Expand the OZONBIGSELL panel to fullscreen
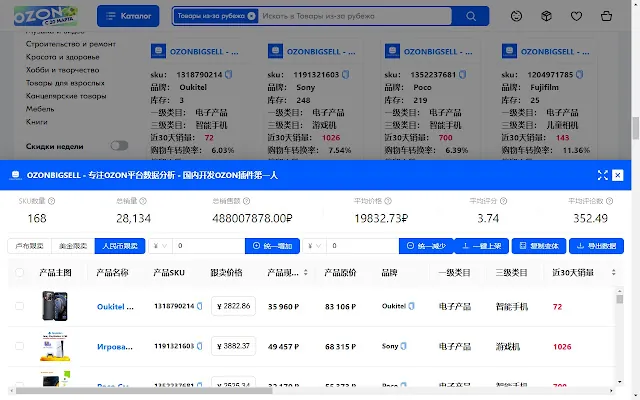This screenshot has width=640, height=400. coord(602,175)
